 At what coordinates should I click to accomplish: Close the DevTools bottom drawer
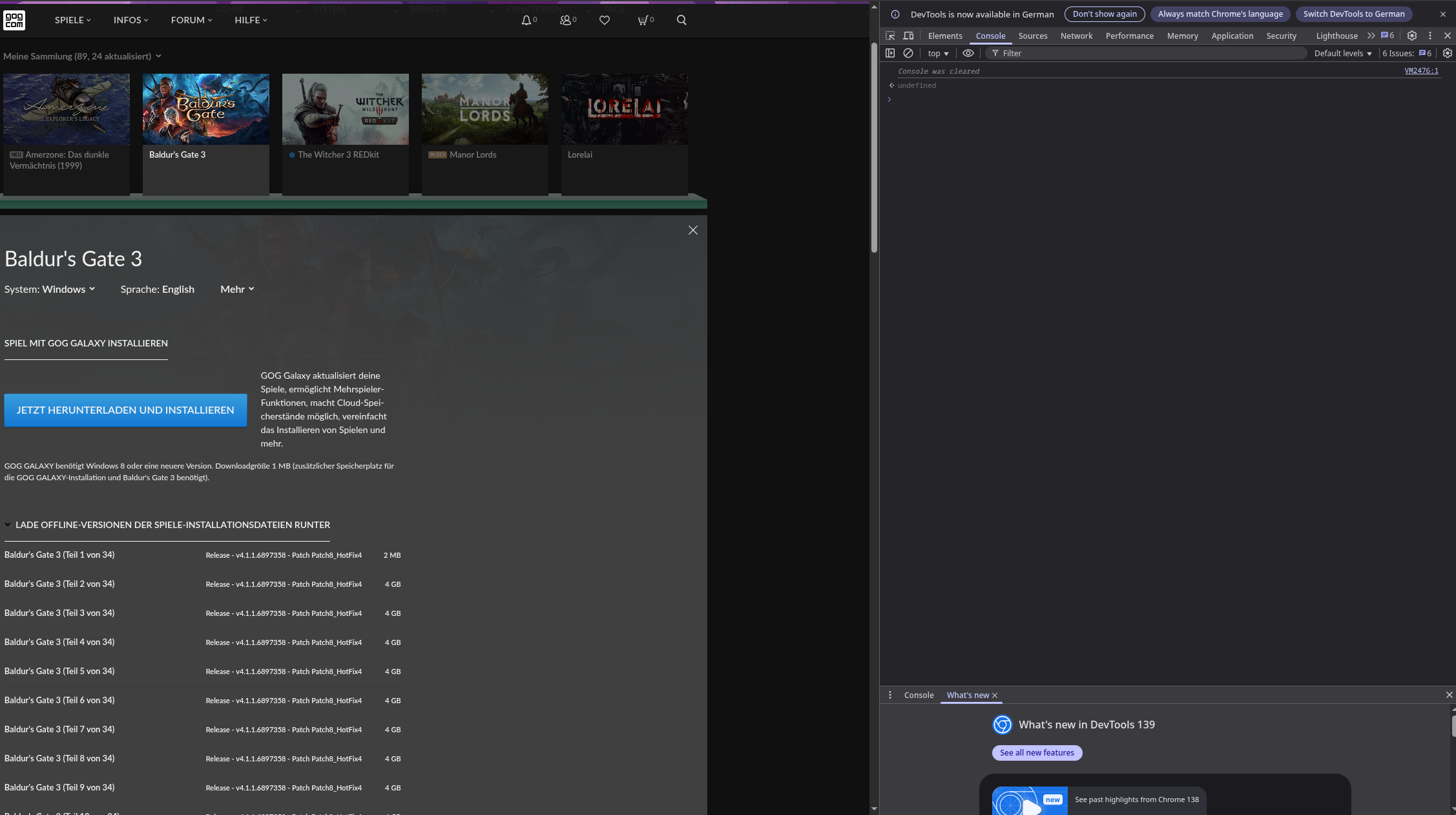pos(1450,695)
